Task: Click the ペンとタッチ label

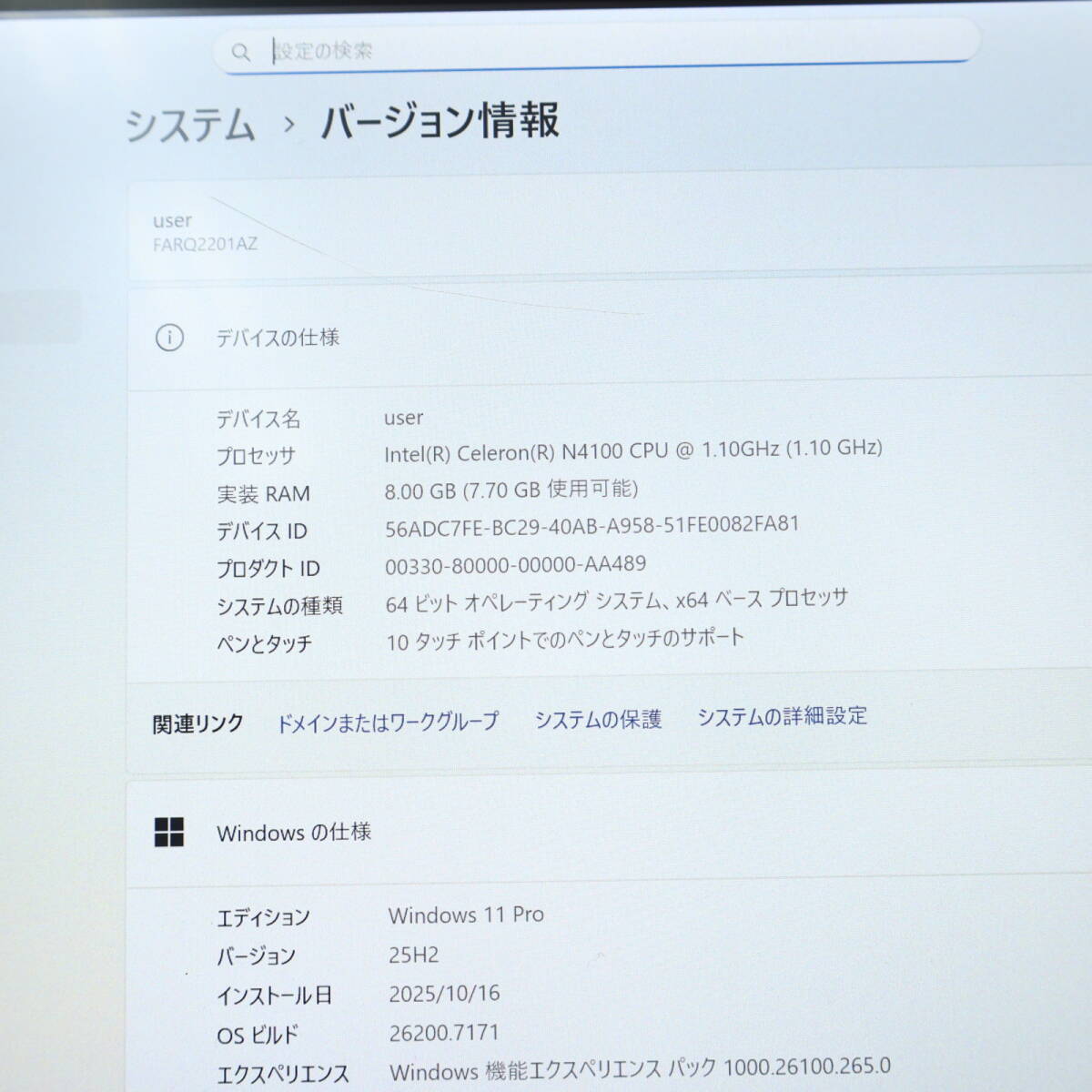Action: click(x=264, y=644)
